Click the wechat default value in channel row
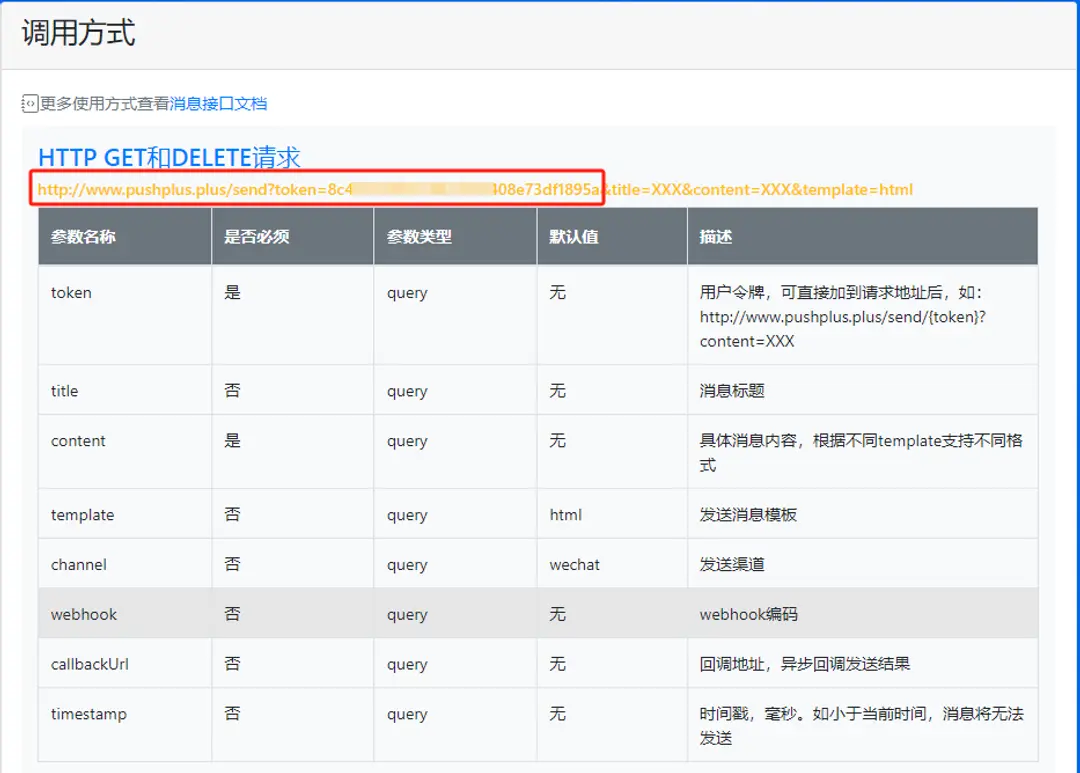The width and height of the screenshot is (1080, 773). coord(612,564)
